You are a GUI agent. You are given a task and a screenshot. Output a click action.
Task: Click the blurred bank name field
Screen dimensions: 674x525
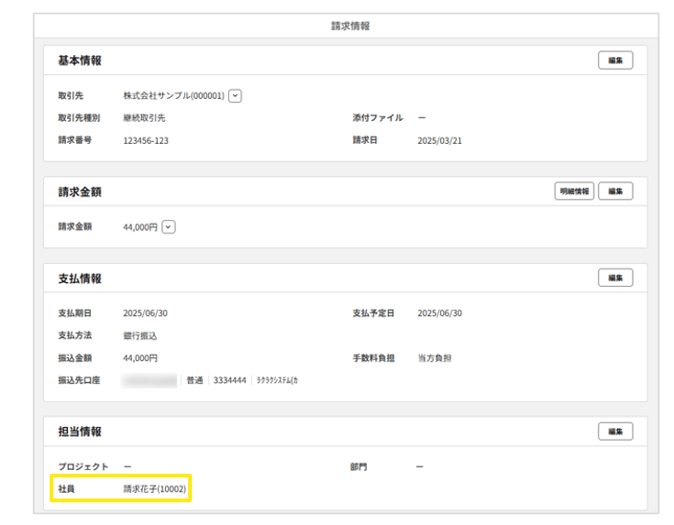[150, 381]
